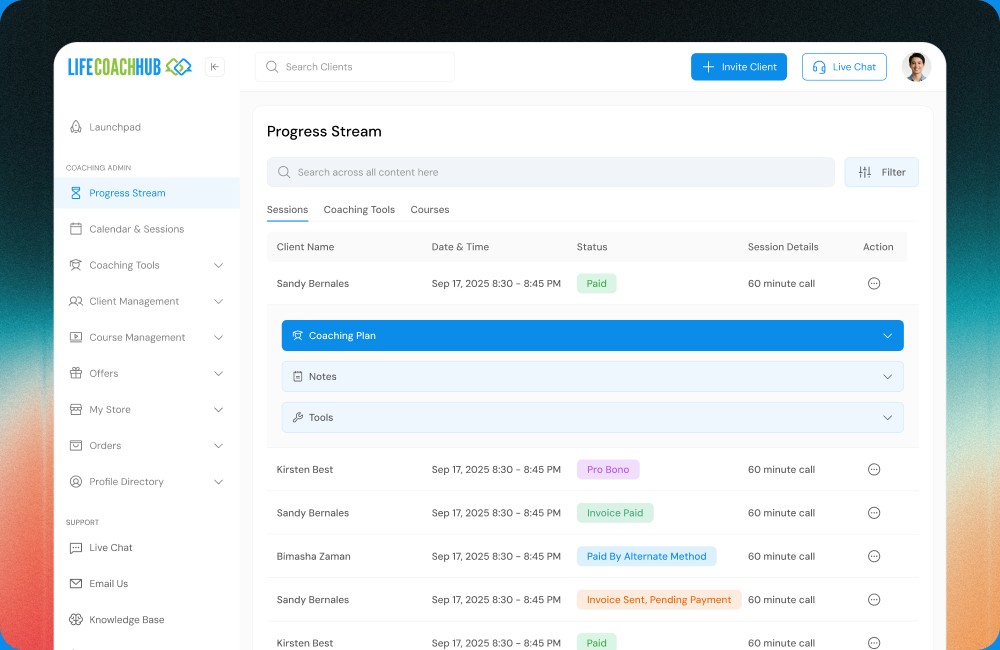
Task: Click the Client Name column header
Action: [305, 247]
